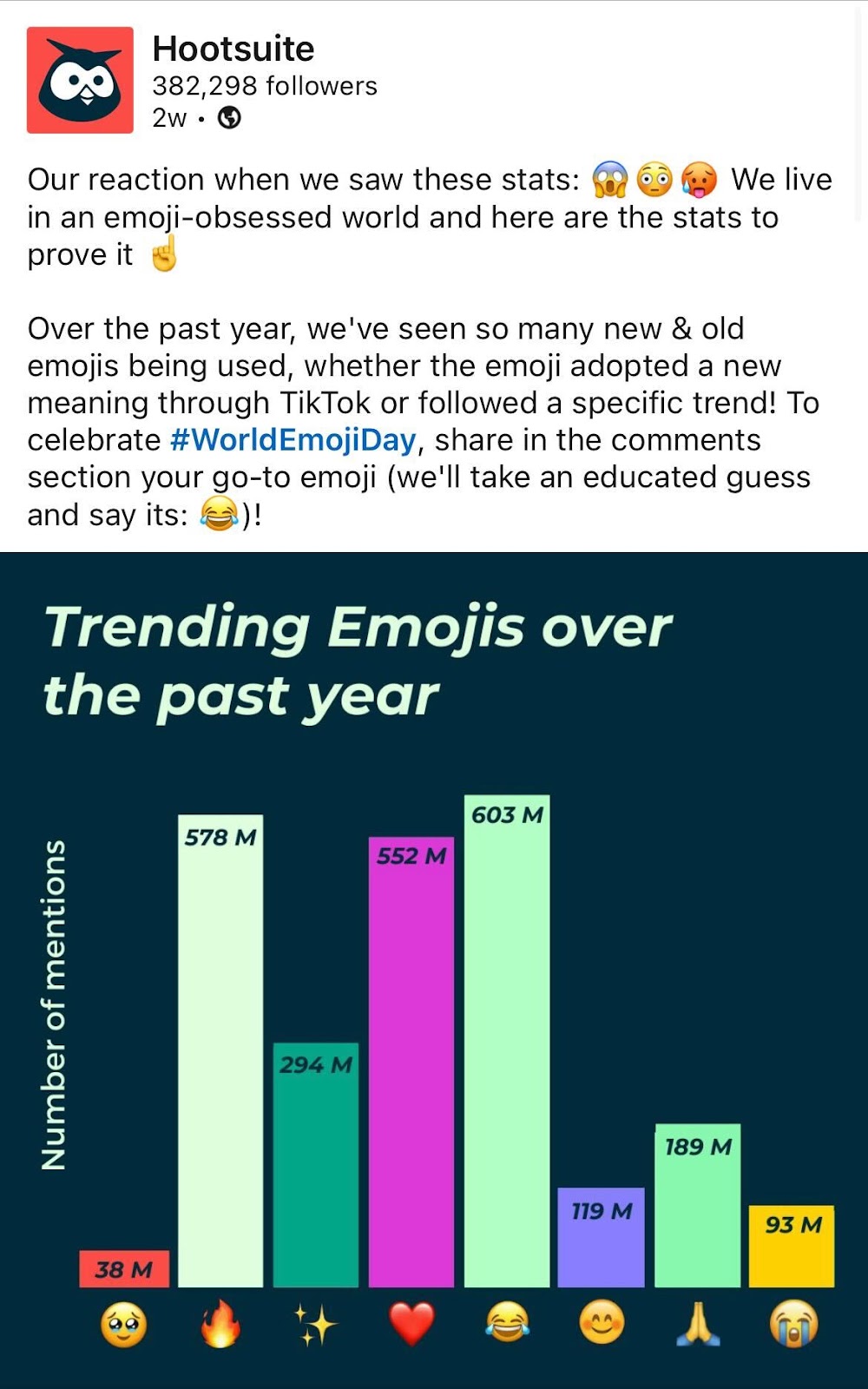
Task: Click the yellow 93 M bar
Action: (x=792, y=1246)
